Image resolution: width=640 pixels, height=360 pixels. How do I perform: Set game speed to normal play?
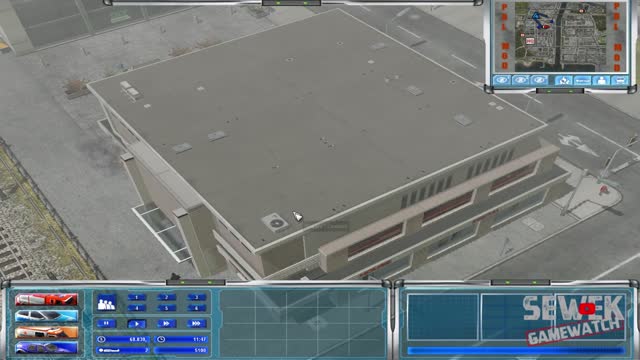(x=137, y=324)
